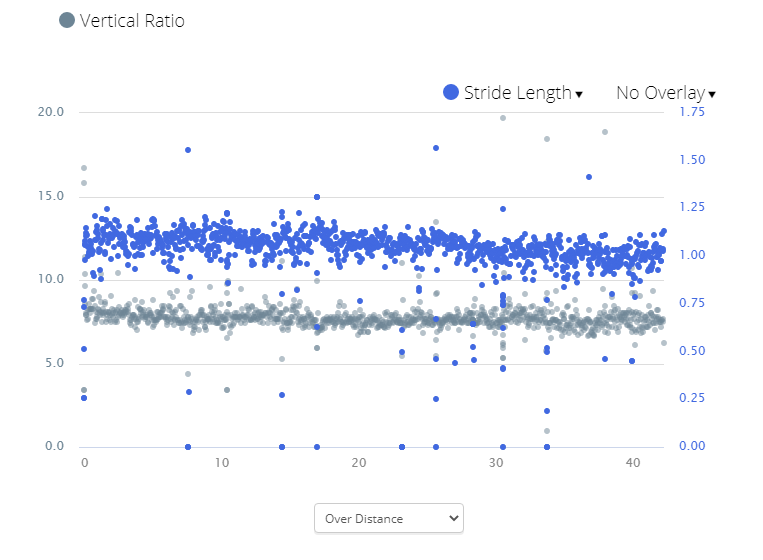Click the 0.00 label on right axis
763x560 pixels.
pos(692,446)
